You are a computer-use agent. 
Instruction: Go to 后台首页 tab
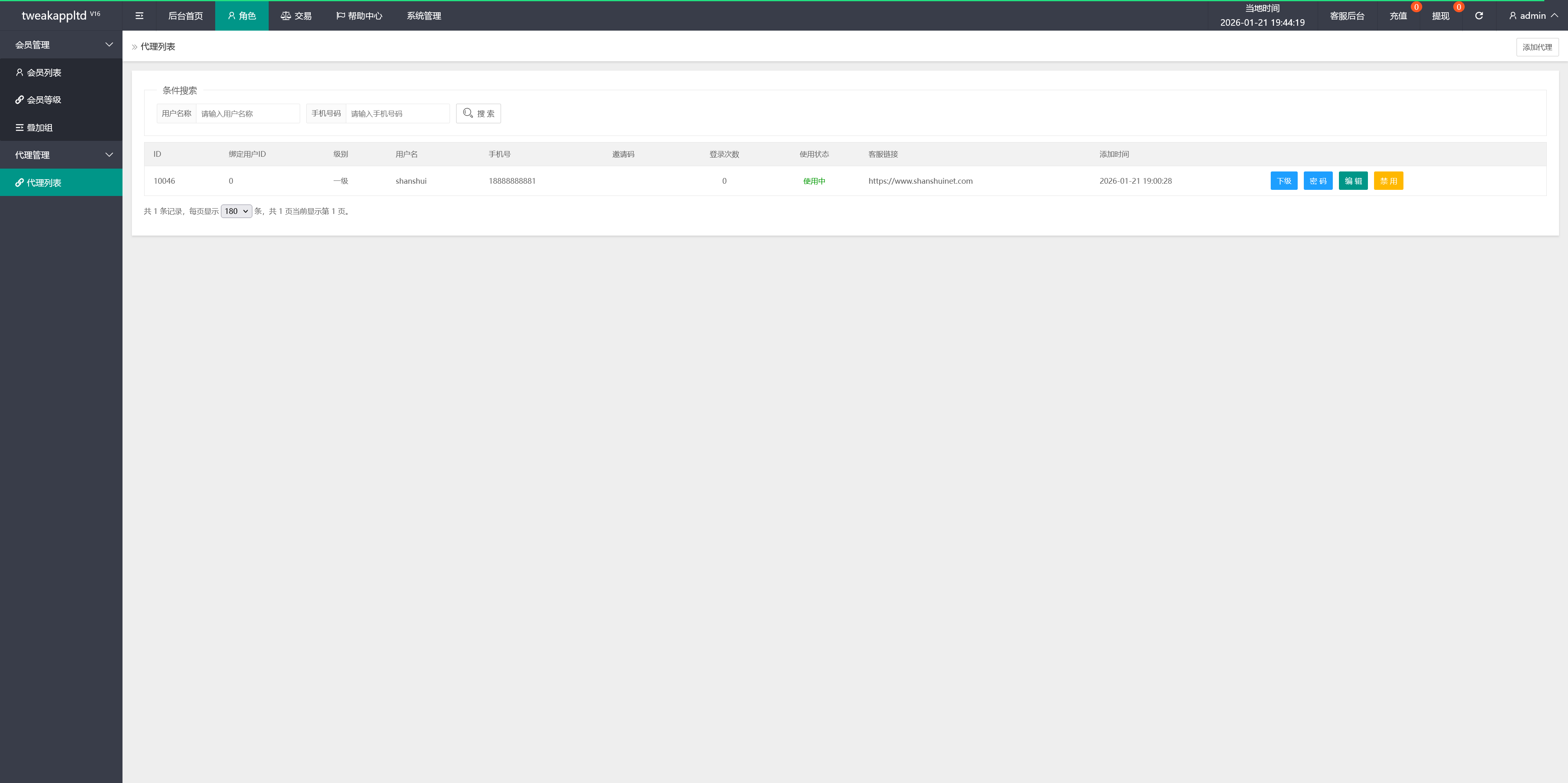(186, 16)
